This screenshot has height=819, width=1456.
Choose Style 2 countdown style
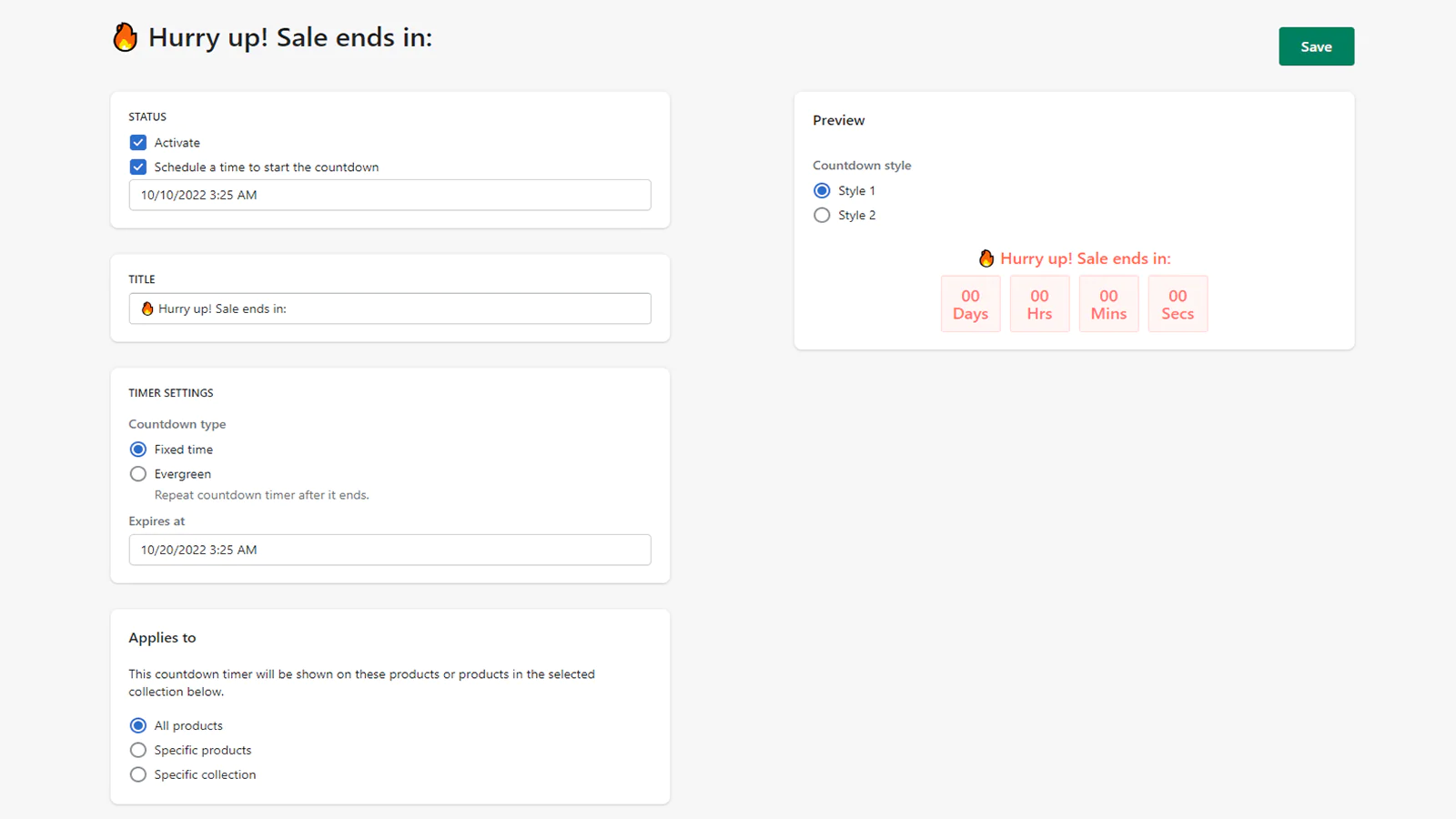(822, 216)
